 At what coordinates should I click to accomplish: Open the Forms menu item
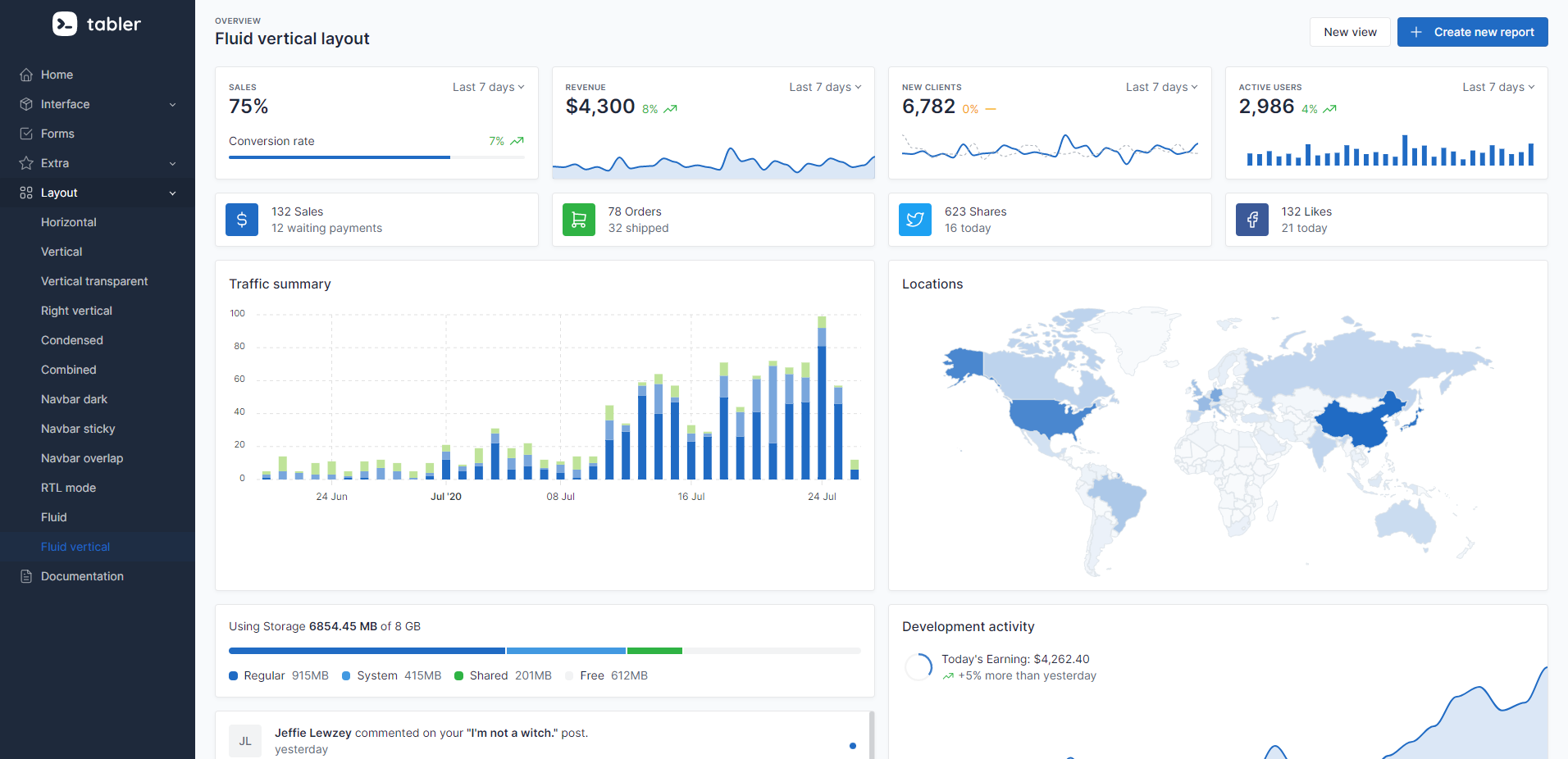coord(98,134)
